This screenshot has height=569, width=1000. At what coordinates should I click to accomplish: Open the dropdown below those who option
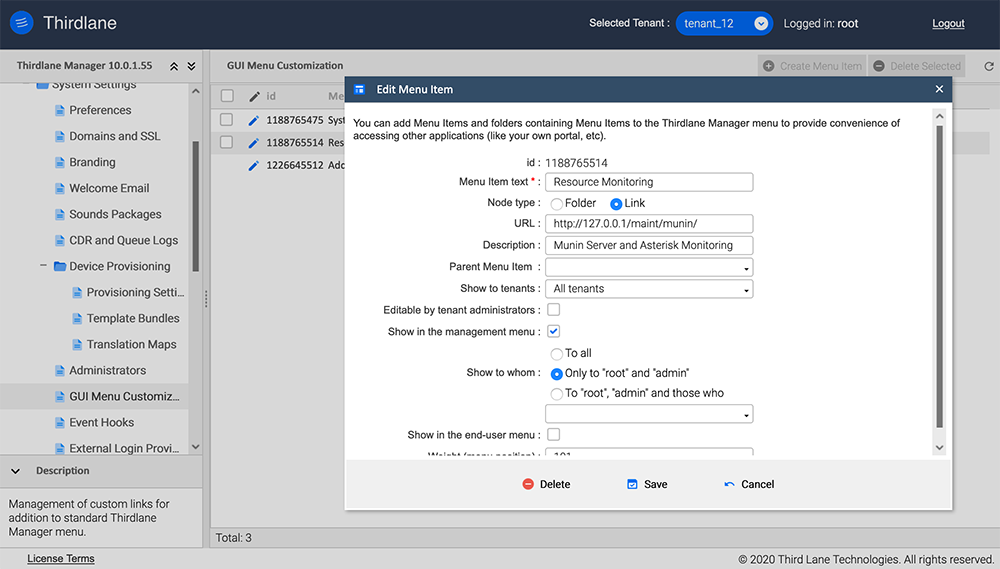[x=649, y=414]
